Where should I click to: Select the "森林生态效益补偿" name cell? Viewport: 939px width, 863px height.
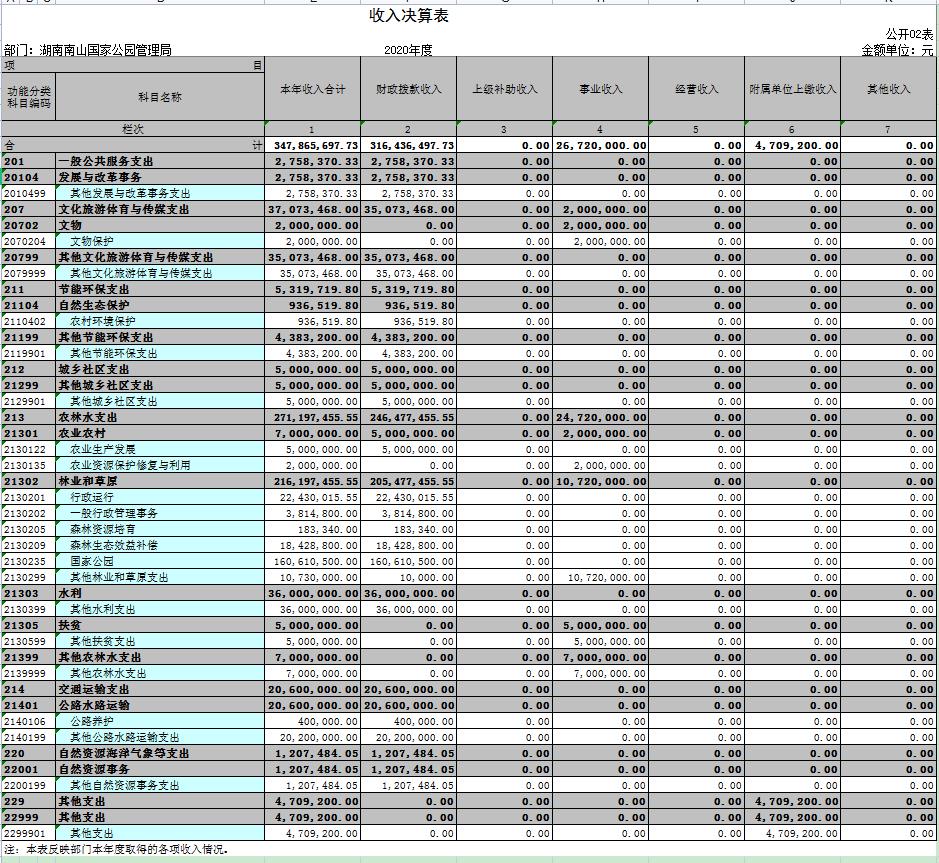(113, 545)
